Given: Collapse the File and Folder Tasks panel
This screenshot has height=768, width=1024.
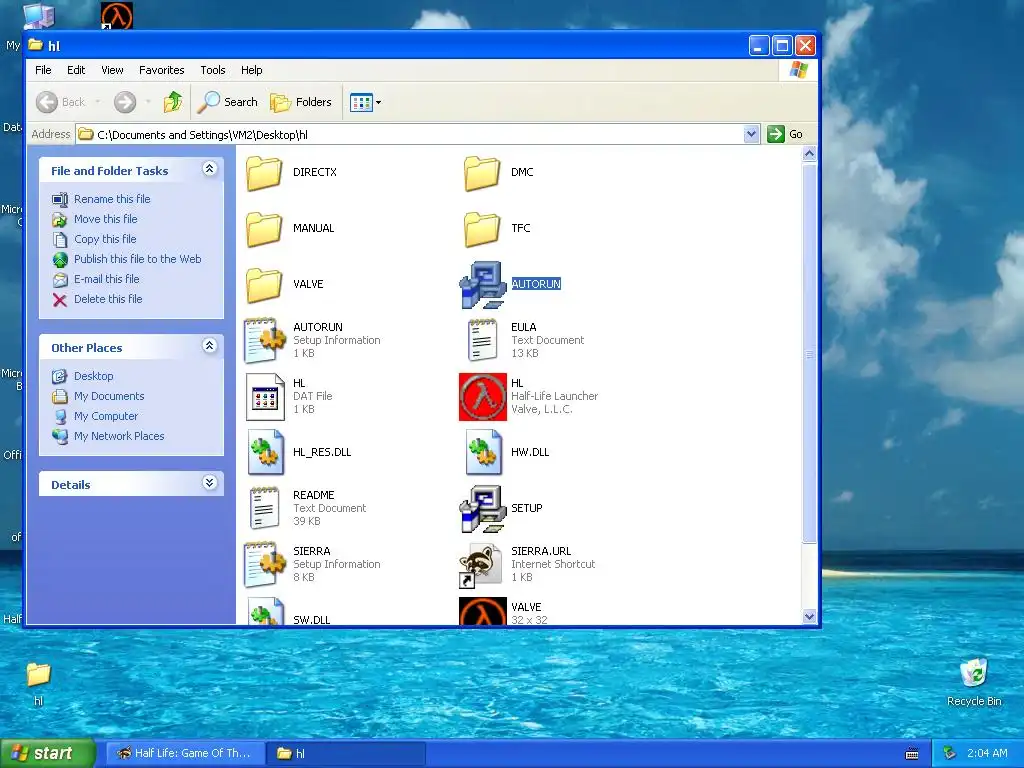Looking at the screenshot, I should pyautogui.click(x=209, y=169).
